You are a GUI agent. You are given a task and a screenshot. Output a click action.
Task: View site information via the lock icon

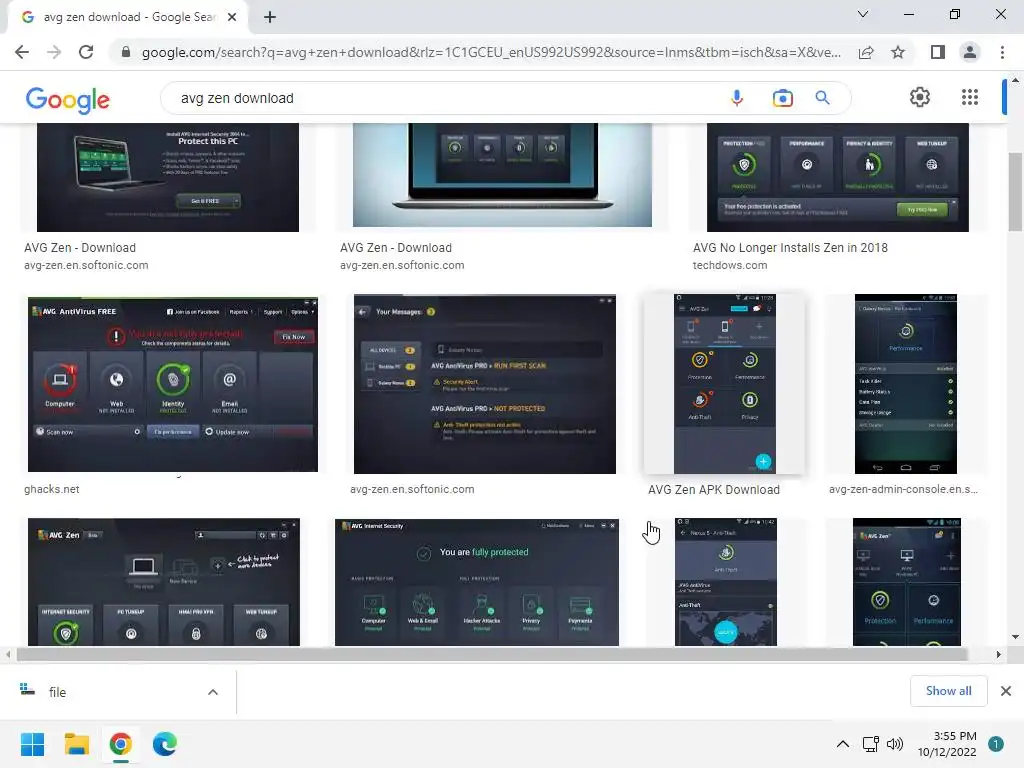[x=126, y=52]
